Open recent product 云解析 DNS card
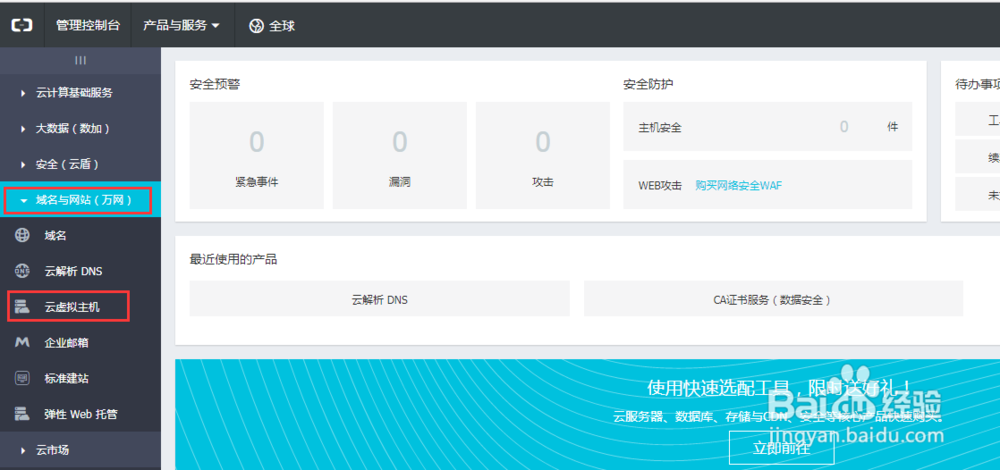 [x=379, y=298]
